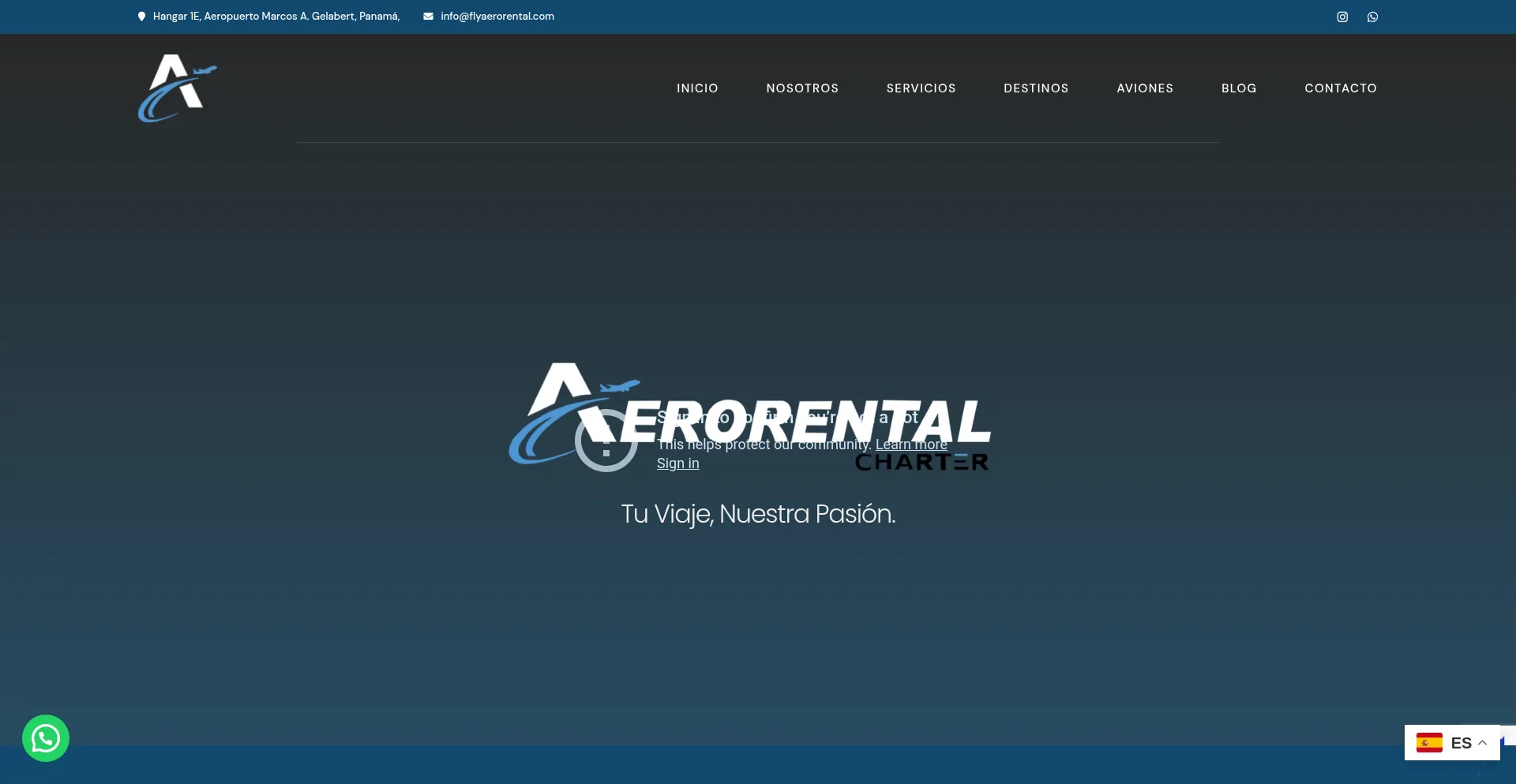The width and height of the screenshot is (1516, 784).
Task: Go to INICIO menu item
Action: [x=697, y=88]
